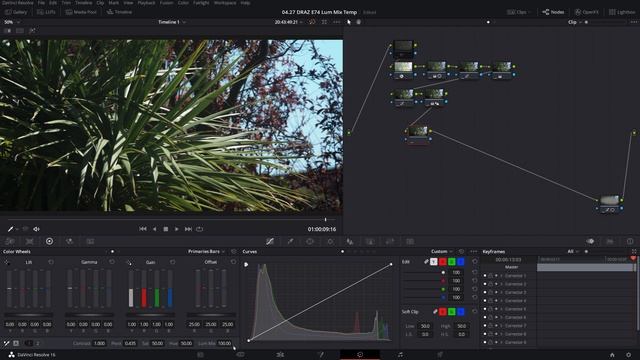
Task: Open the Tracker palette icon
Action: pos(330,241)
